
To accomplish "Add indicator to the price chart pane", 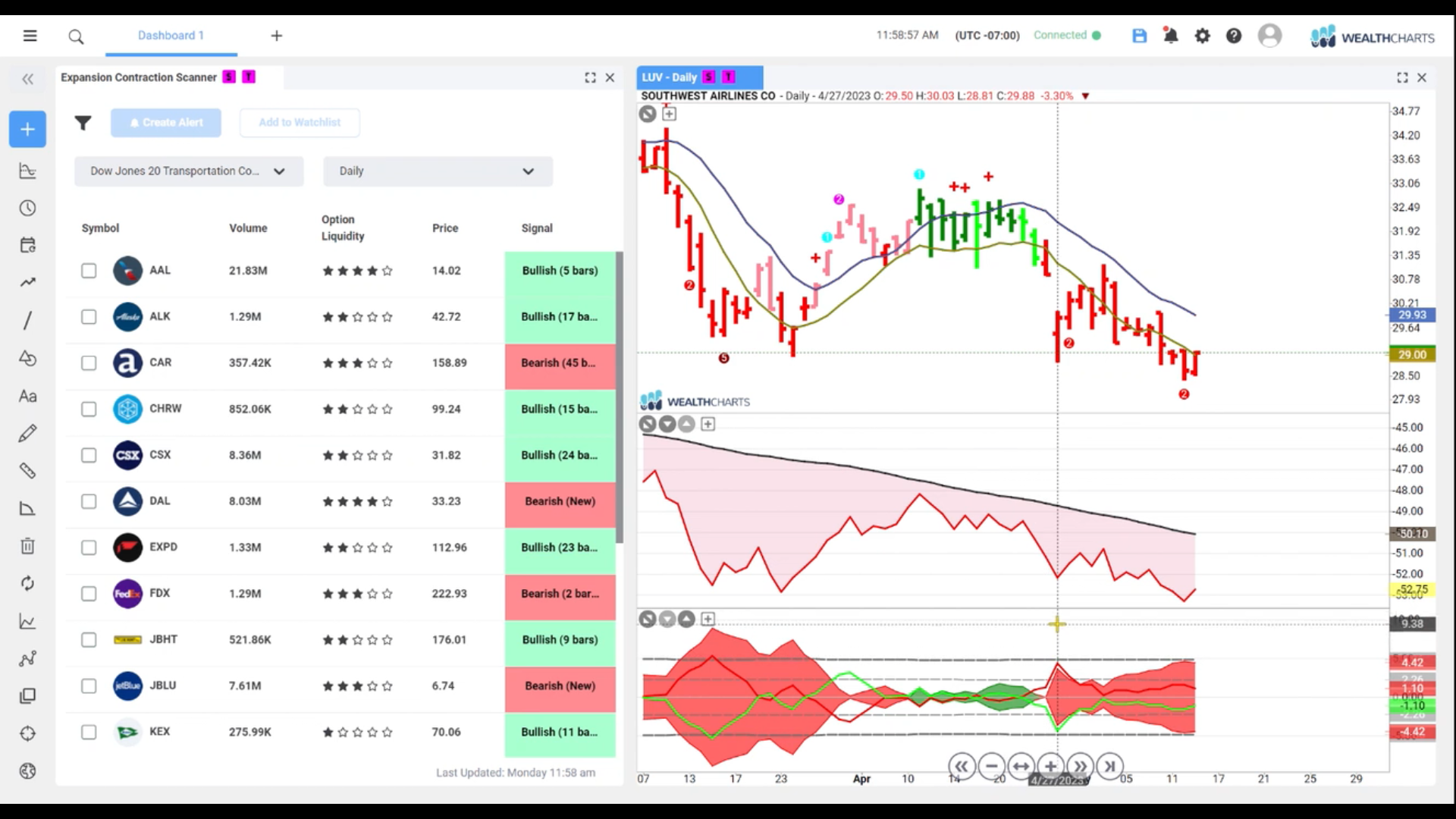I will tap(669, 114).
